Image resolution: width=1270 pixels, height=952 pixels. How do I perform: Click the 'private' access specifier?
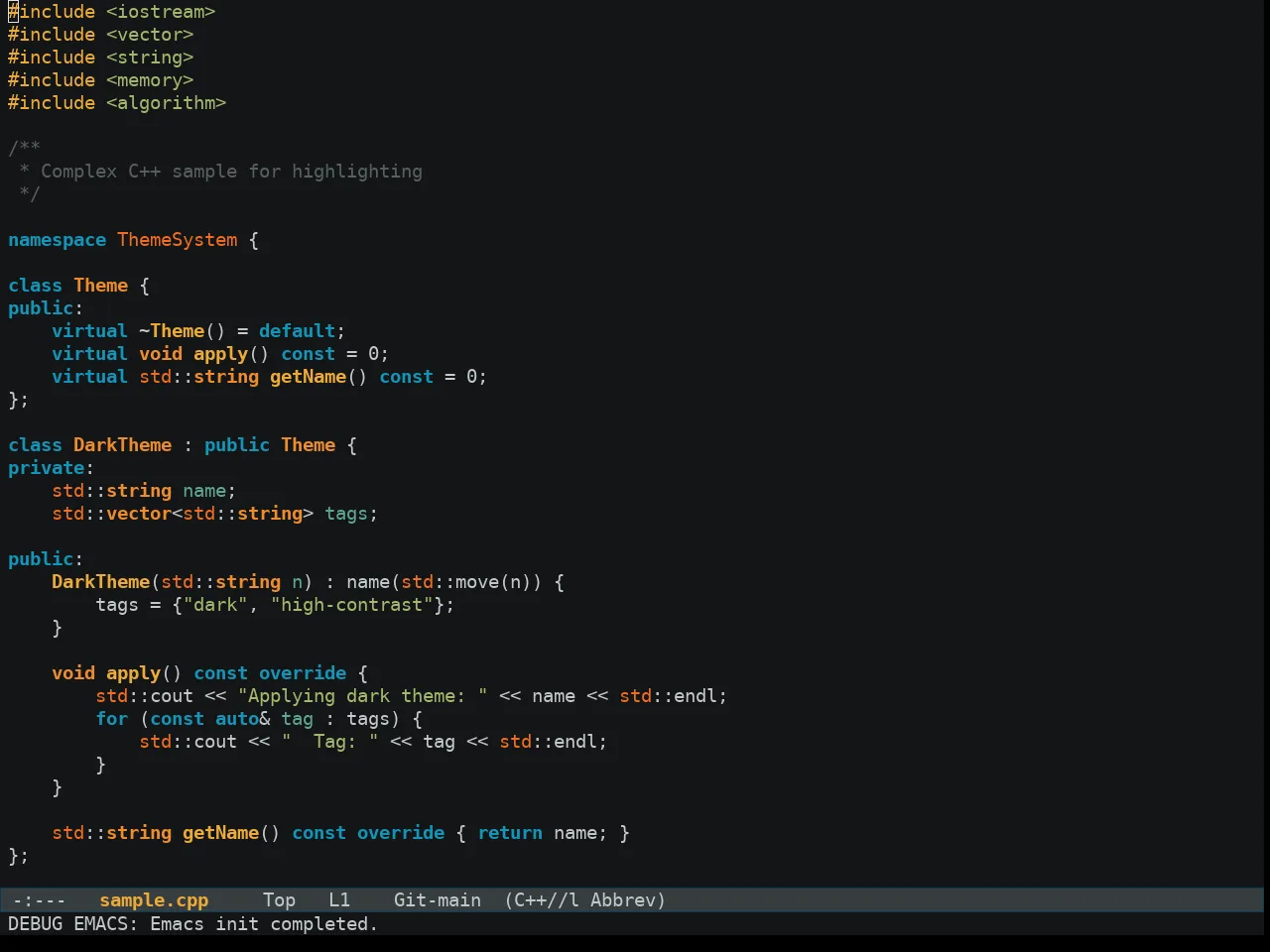point(46,468)
